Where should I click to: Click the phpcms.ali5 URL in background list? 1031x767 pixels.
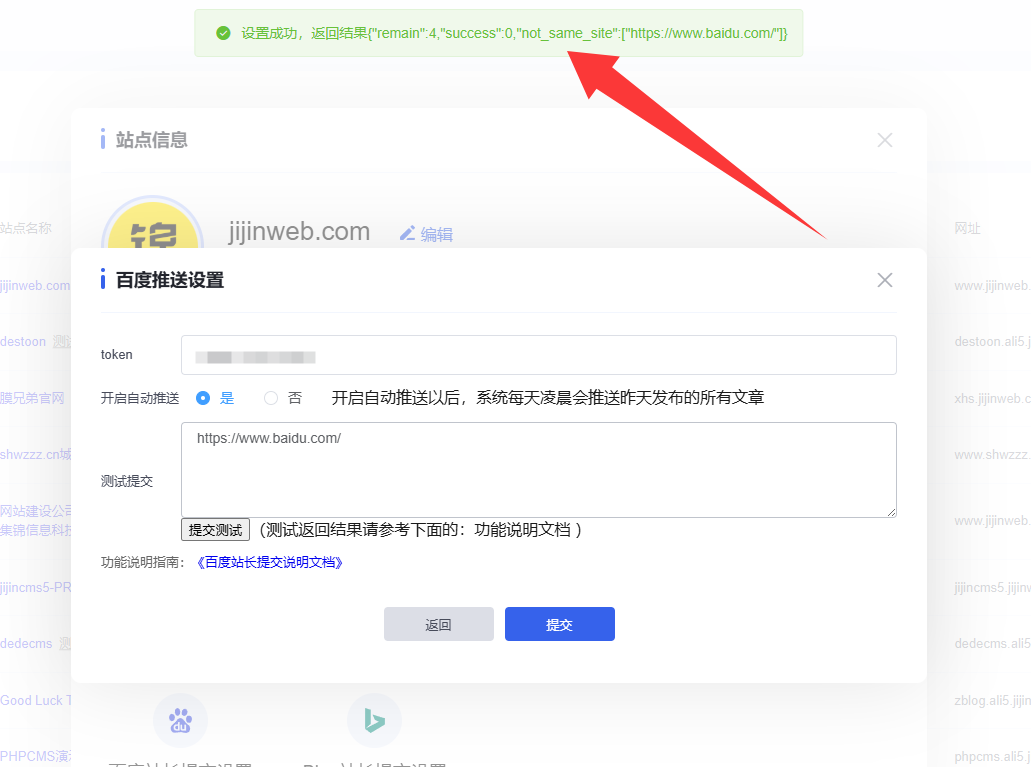[x=993, y=756]
